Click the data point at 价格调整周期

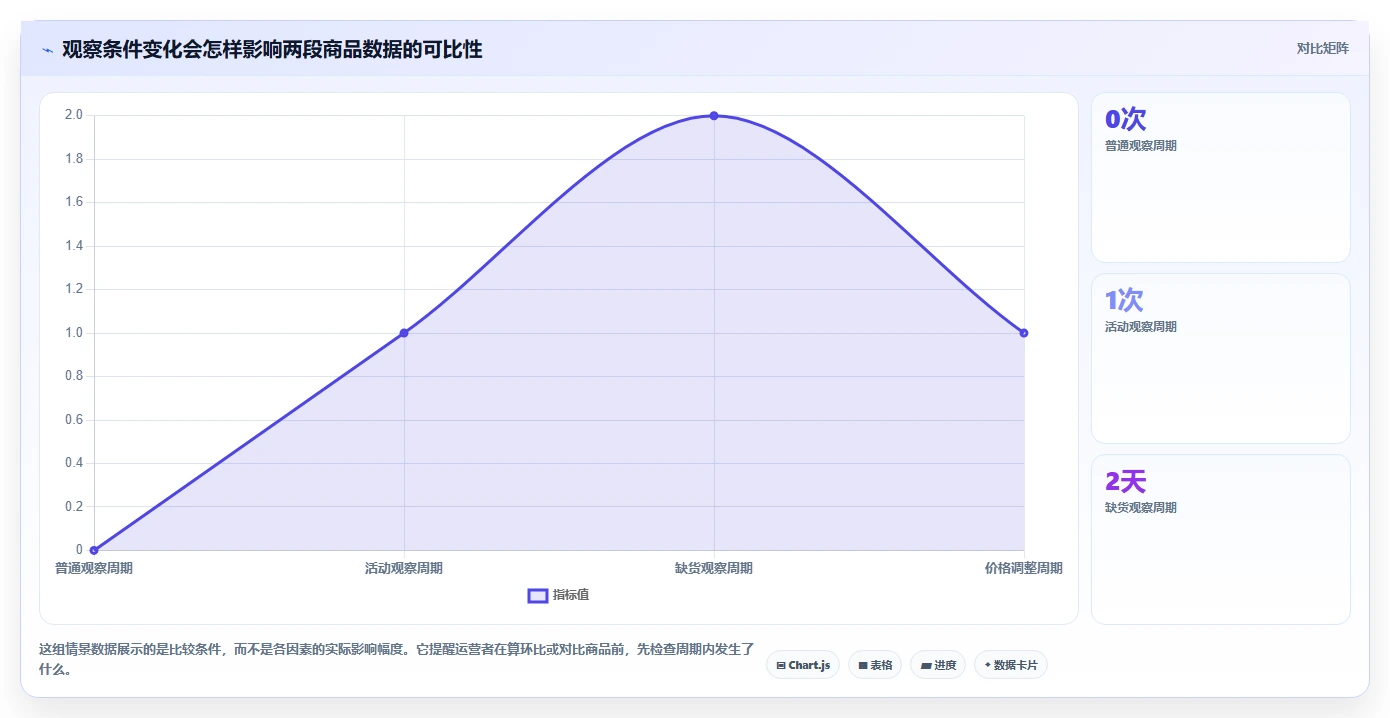tap(1024, 333)
